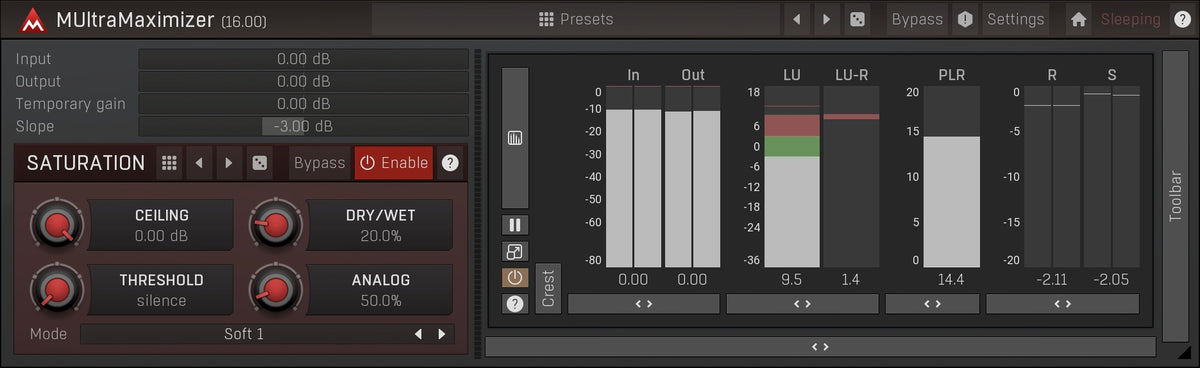Toggle the Saturation Bypass button
Viewport: 1200px width, 368px height.
pos(319,163)
